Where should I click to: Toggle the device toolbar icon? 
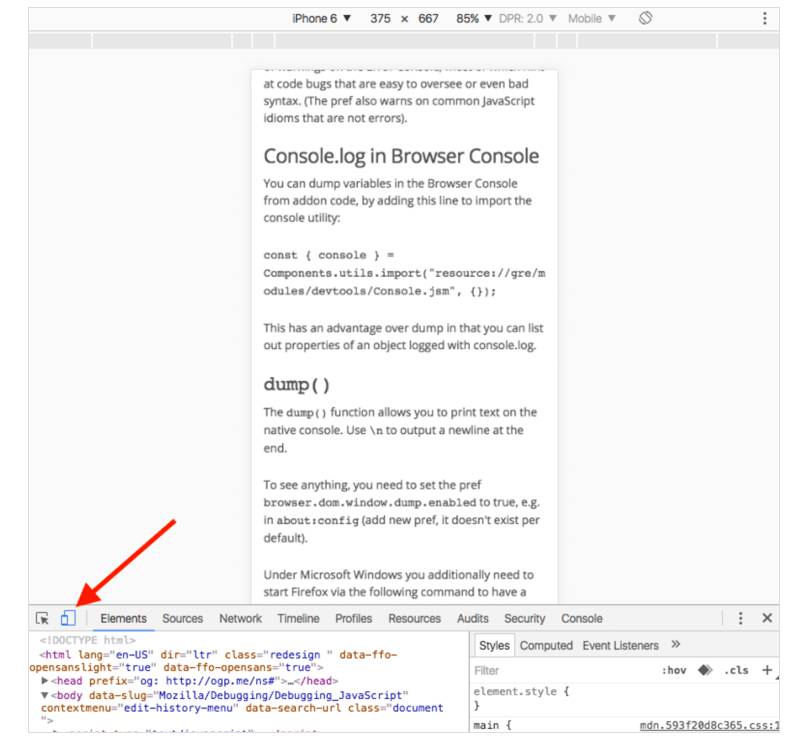(x=68, y=617)
